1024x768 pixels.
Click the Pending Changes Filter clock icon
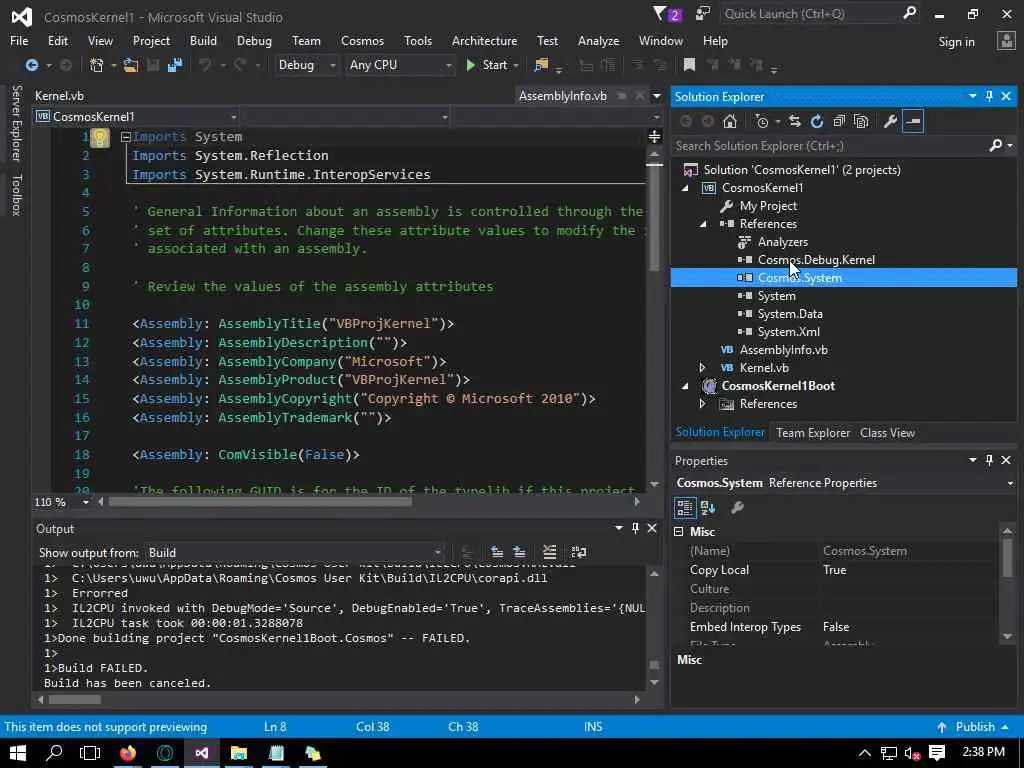[761, 121]
